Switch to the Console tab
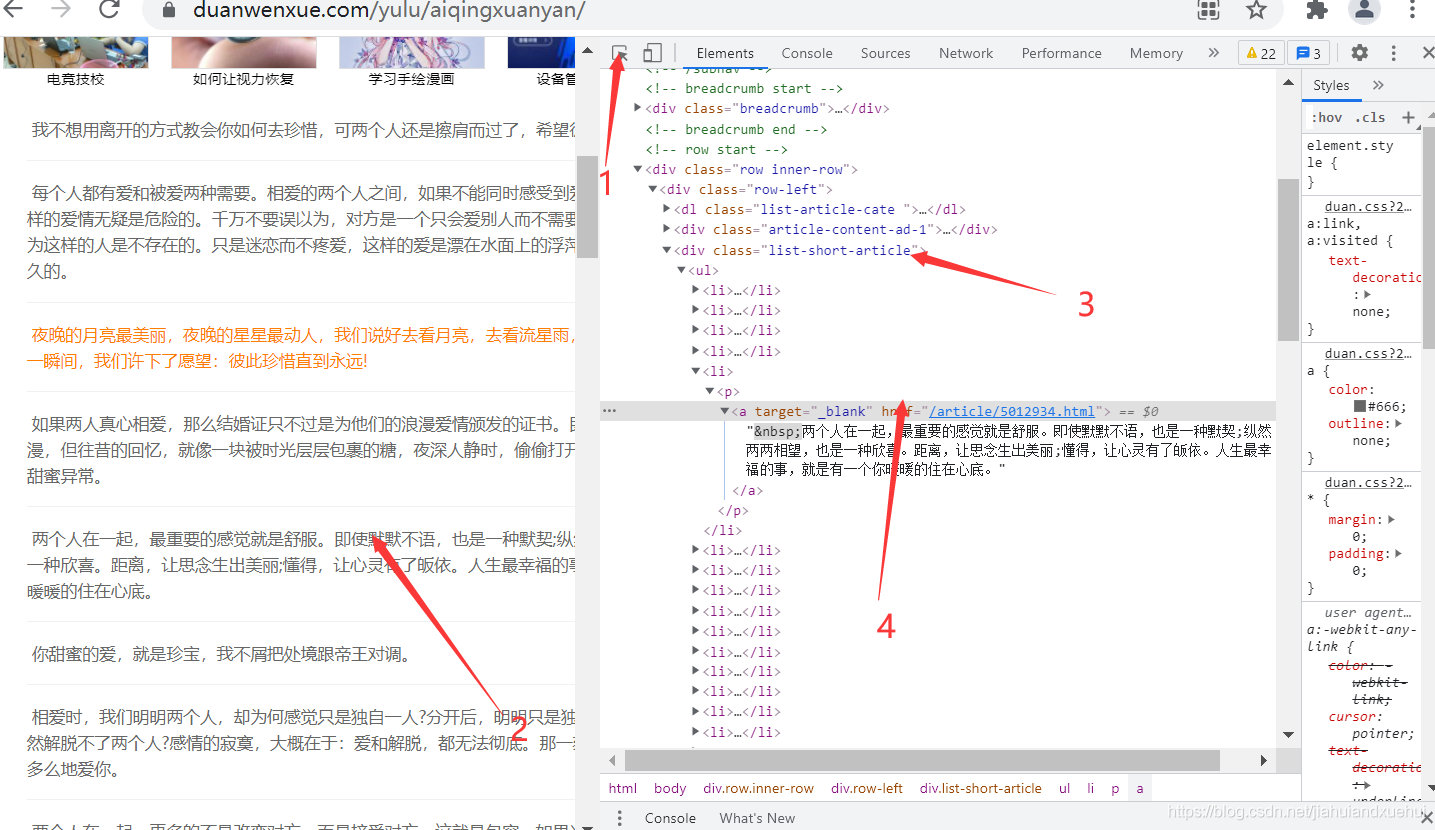1435x830 pixels. click(x=807, y=53)
